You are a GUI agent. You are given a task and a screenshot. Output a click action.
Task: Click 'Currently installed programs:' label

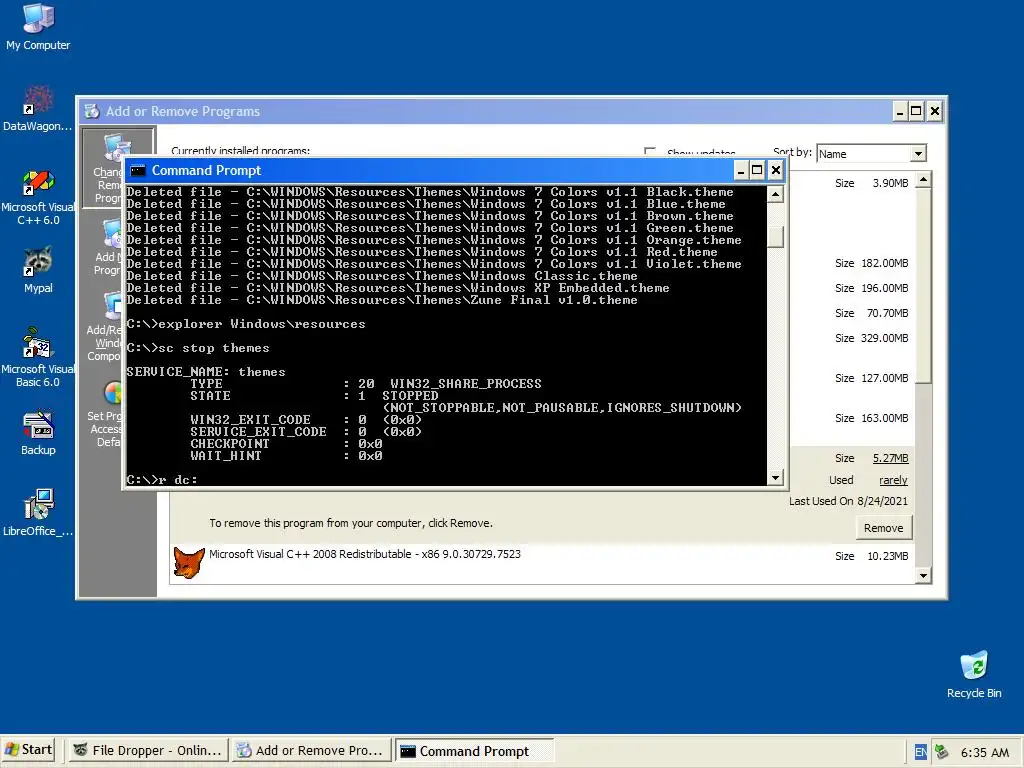pos(240,151)
